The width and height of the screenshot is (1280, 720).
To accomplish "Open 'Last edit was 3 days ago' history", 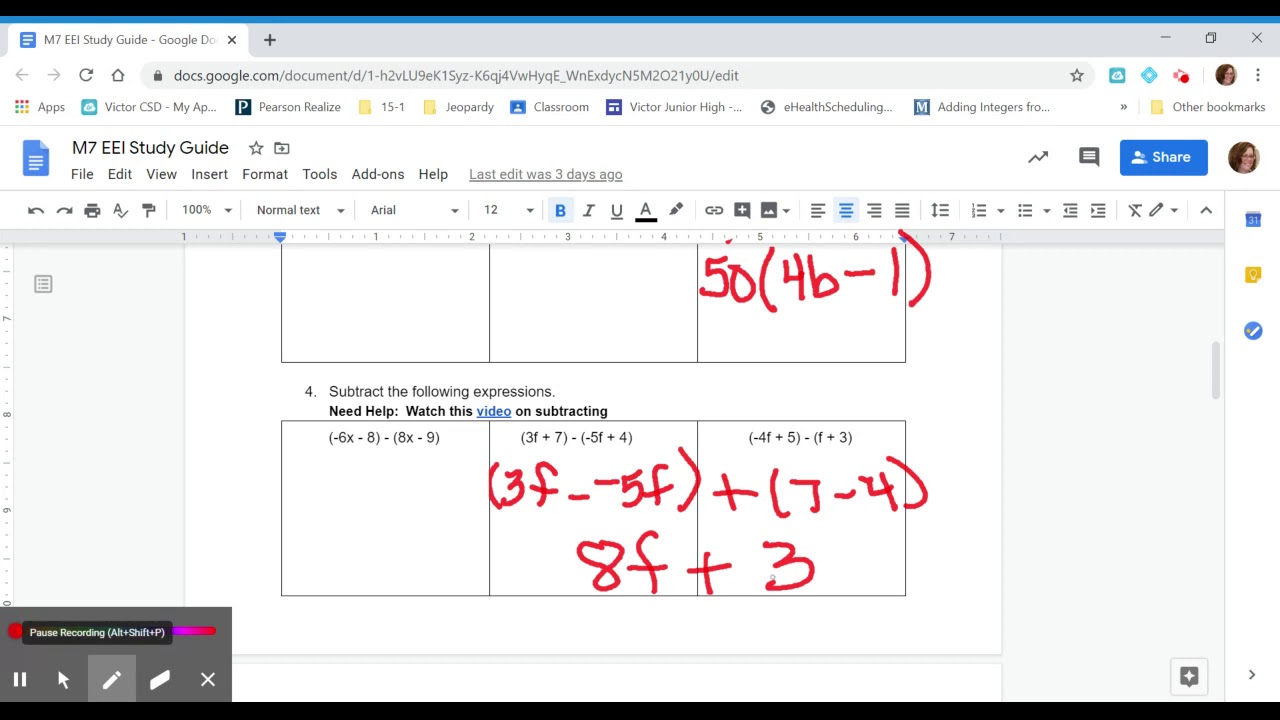I will pos(546,174).
